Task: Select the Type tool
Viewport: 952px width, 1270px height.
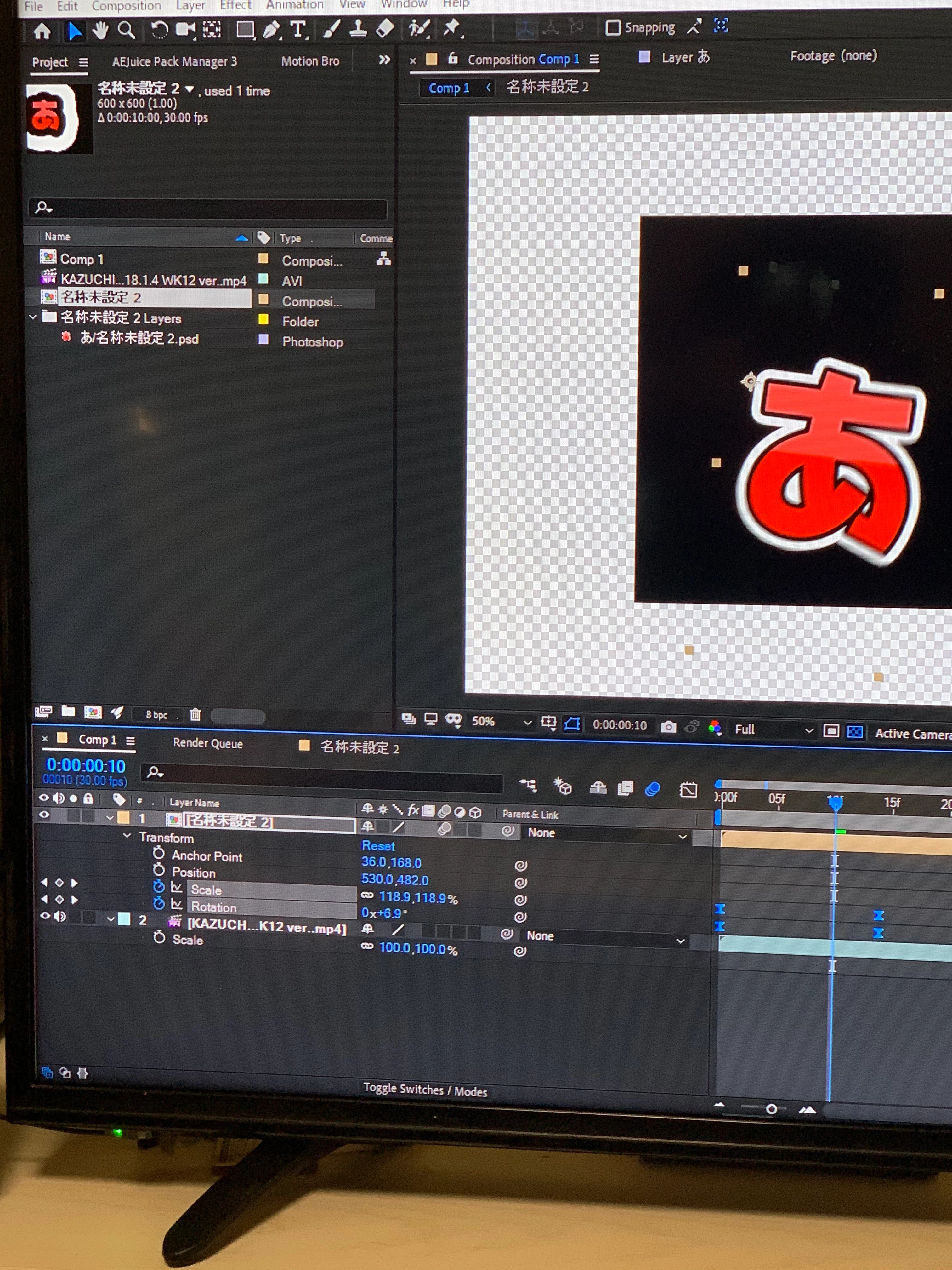Action: 298,29
